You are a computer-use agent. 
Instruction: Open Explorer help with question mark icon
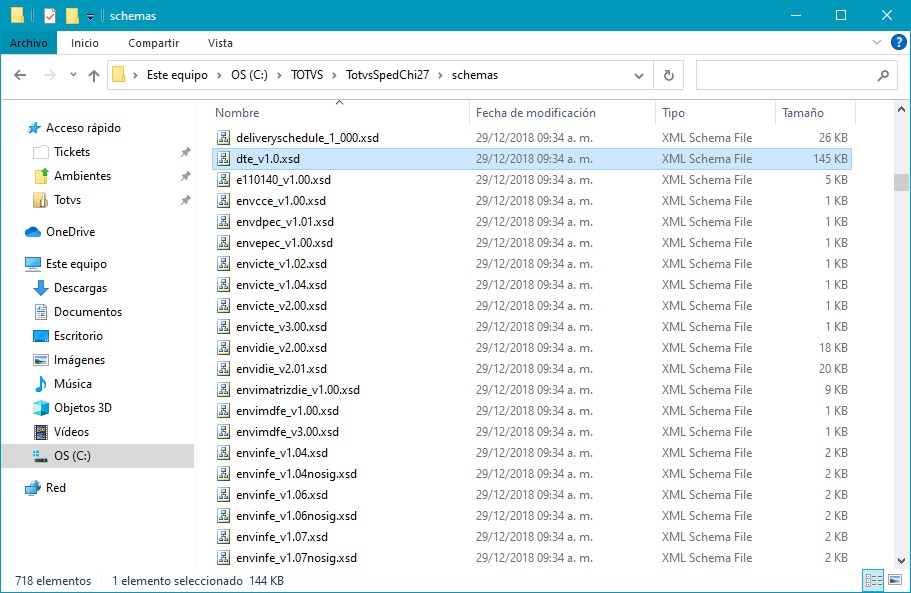point(898,42)
